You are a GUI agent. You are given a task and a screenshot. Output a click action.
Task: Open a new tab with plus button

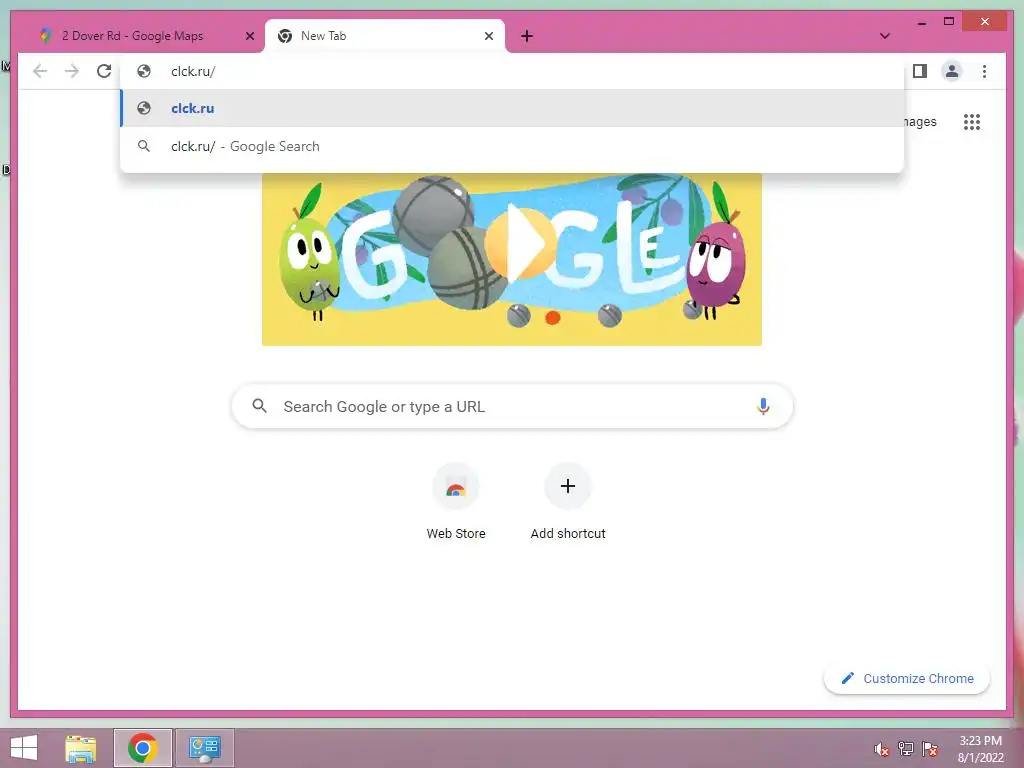pos(527,36)
